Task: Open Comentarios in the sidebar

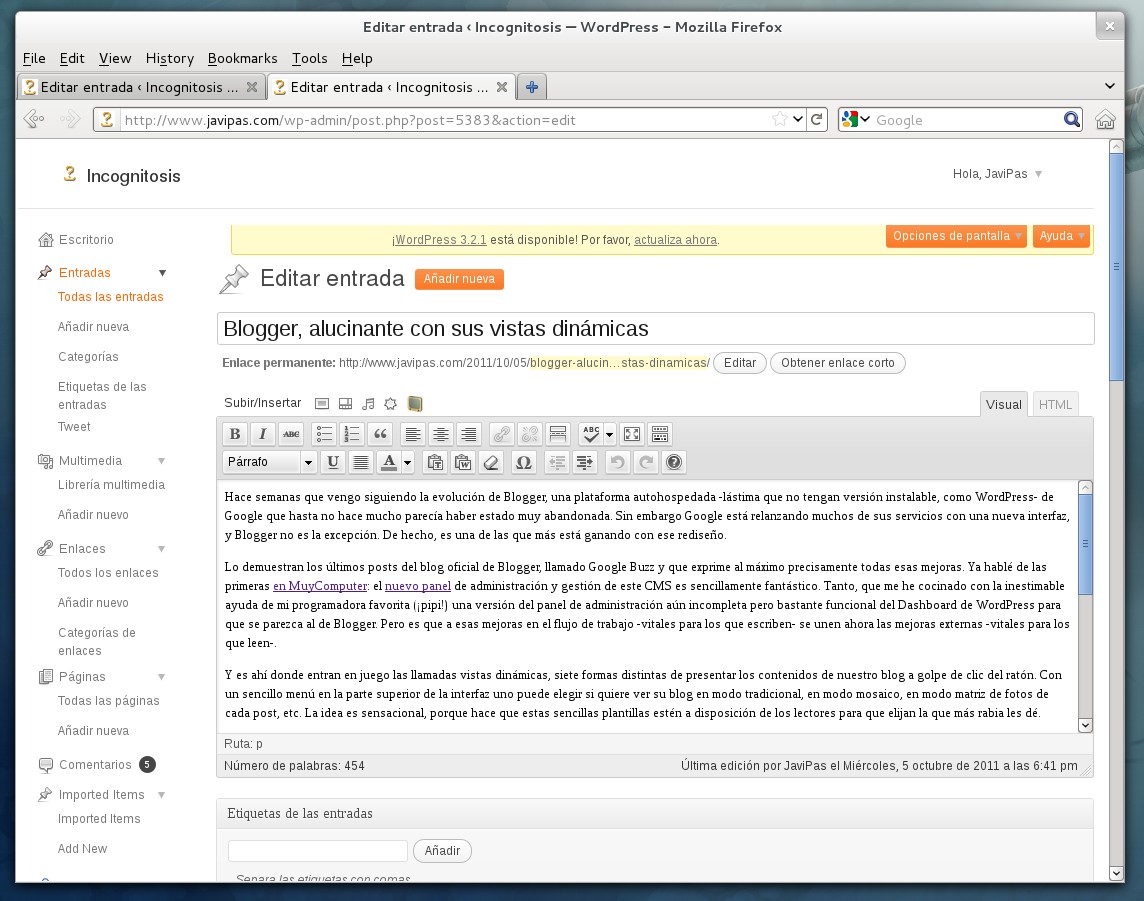Action: 95,765
